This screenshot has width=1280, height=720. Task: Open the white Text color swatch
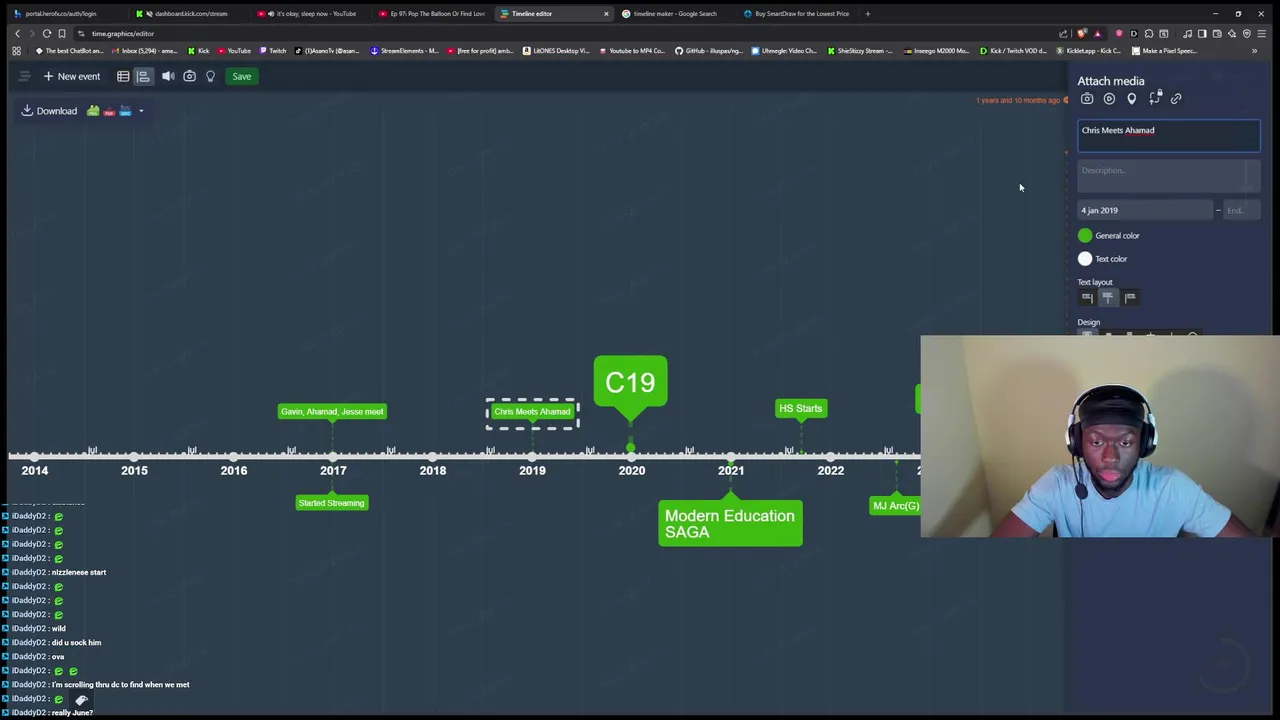point(1085,259)
